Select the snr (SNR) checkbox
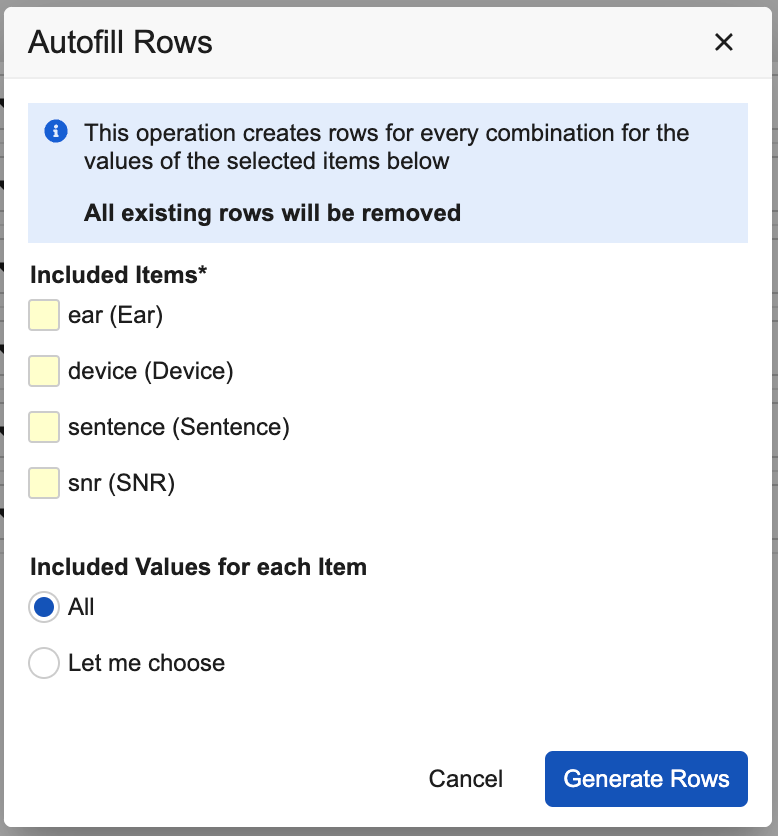This screenshot has width=778, height=836. [x=44, y=483]
